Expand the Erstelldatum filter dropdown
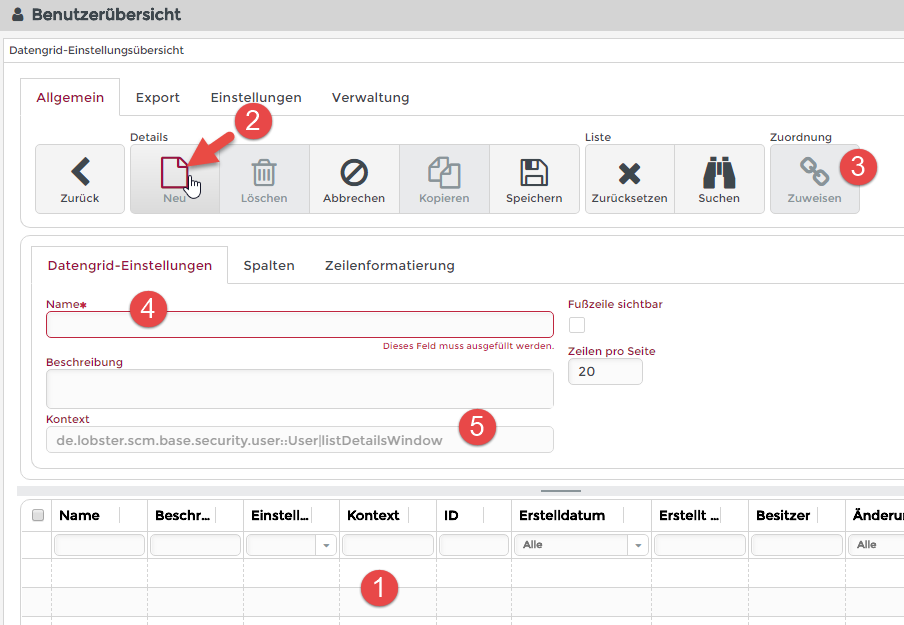The height and width of the screenshot is (625, 904). tap(637, 545)
